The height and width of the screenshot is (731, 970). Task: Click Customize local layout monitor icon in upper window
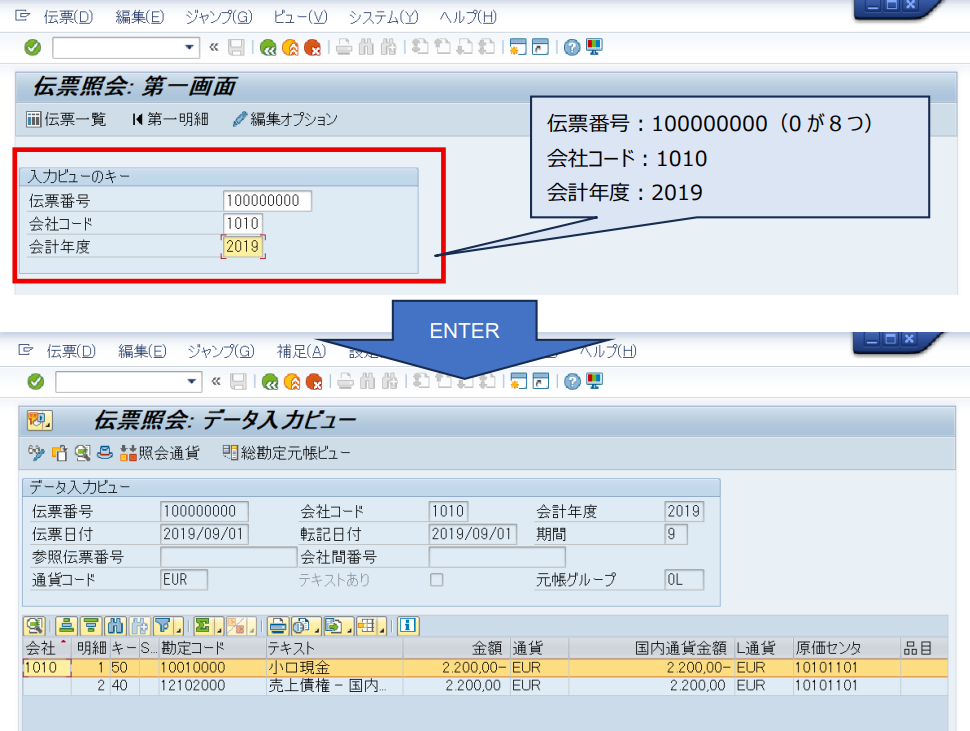pyautogui.click(x=594, y=47)
